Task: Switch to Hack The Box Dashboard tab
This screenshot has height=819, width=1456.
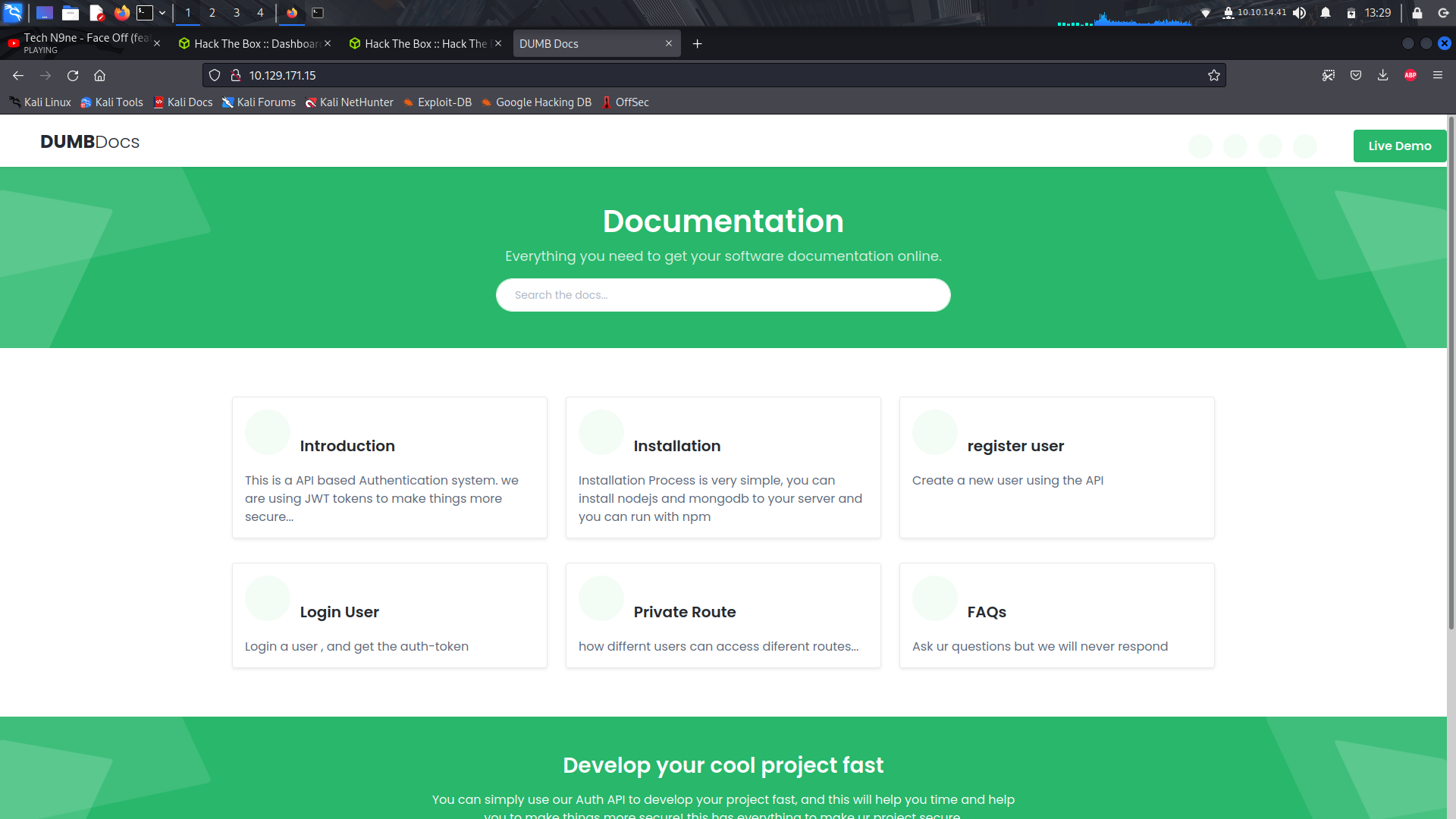Action: [250, 44]
